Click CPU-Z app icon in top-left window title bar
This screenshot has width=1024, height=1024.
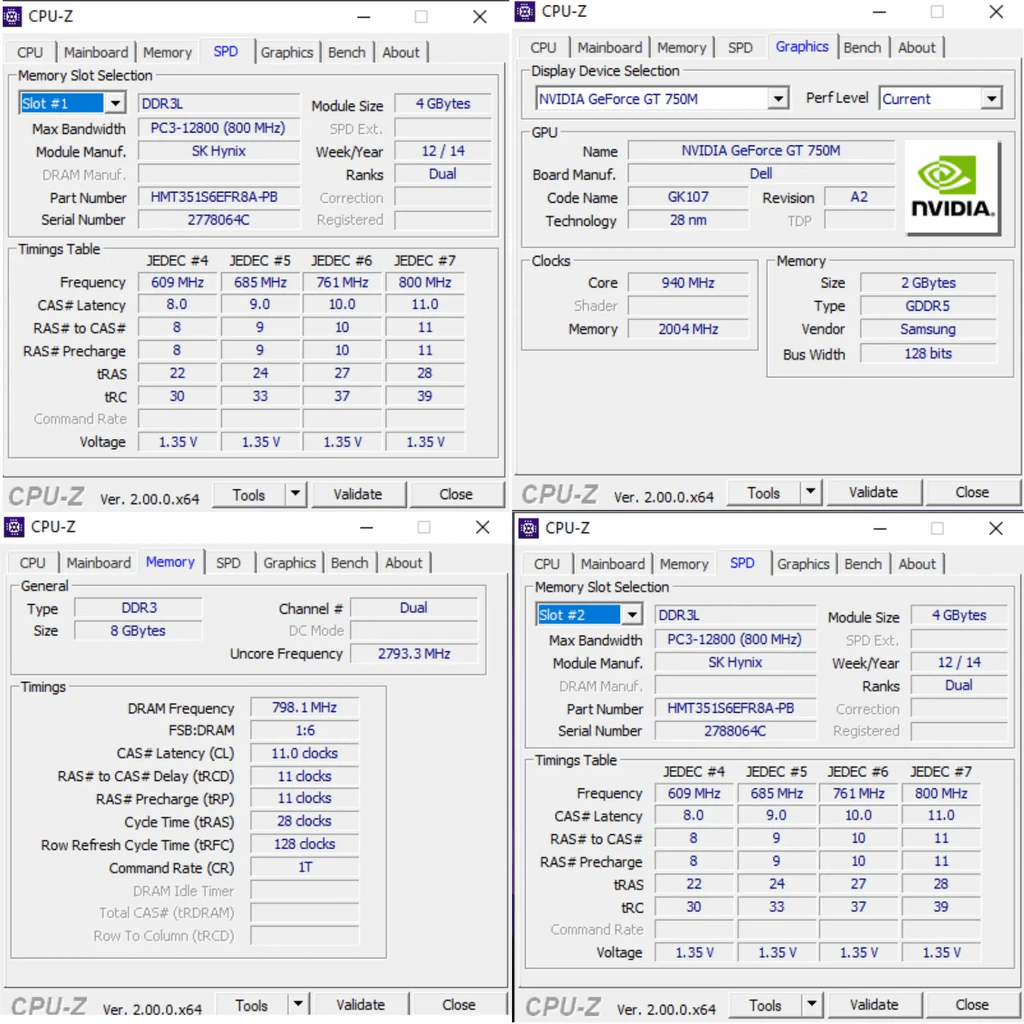[x=12, y=16]
